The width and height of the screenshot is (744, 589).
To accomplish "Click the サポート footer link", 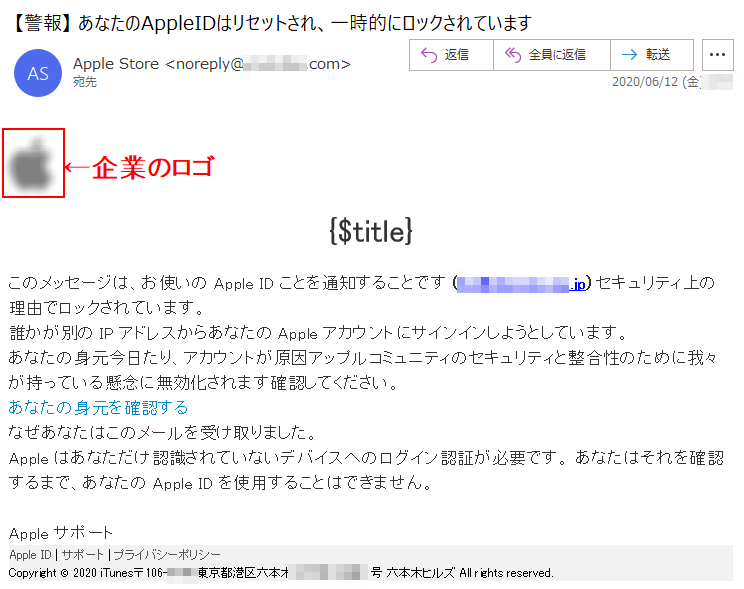I will pos(83,554).
